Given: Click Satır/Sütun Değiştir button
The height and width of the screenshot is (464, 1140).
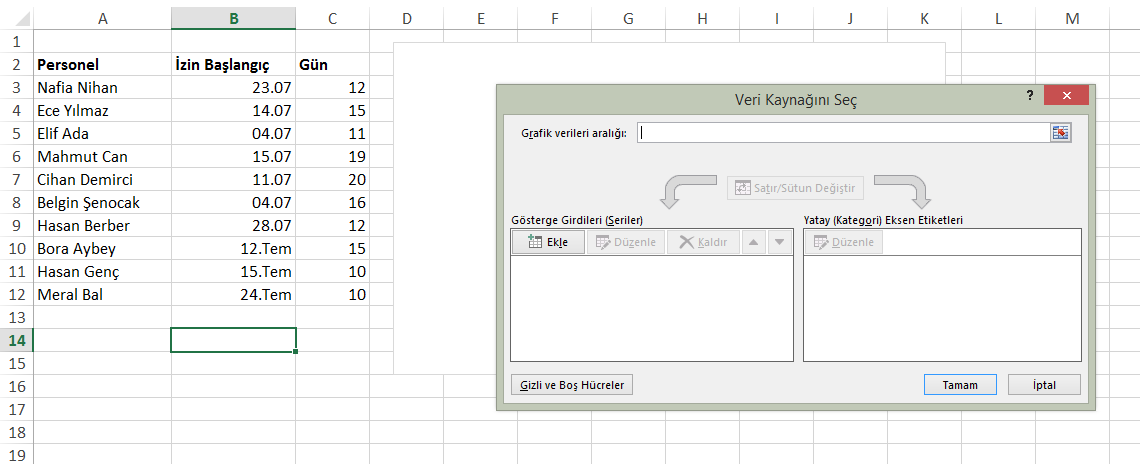Looking at the screenshot, I should 795,188.
